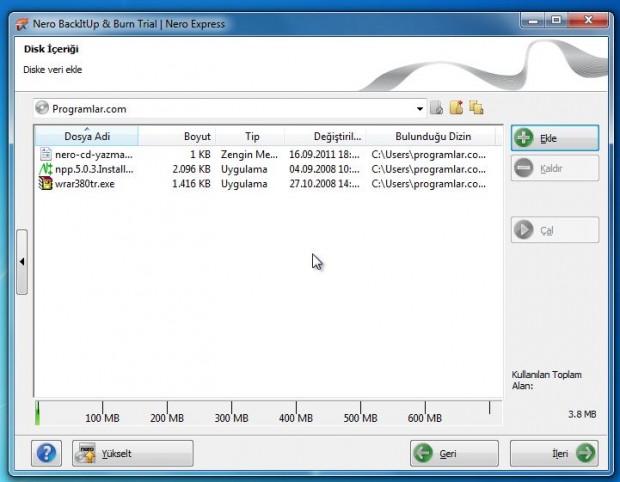Click the create new folder icon
Image resolution: width=620 pixels, height=482 pixels.
pos(456,108)
